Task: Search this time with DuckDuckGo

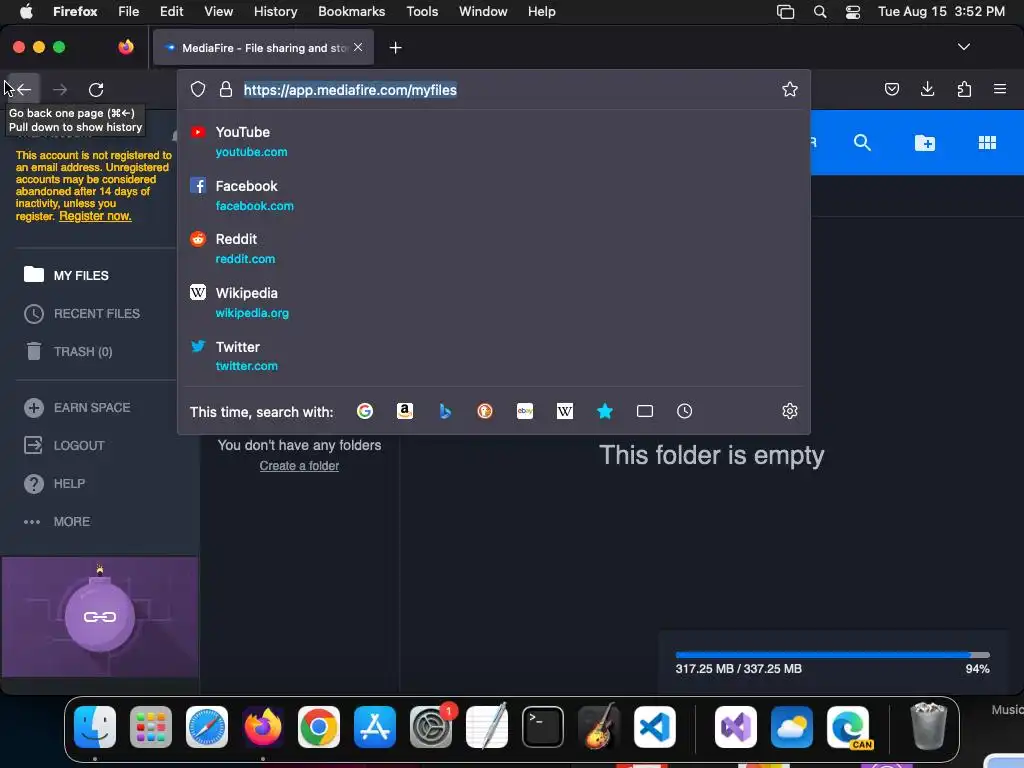Action: [x=485, y=411]
